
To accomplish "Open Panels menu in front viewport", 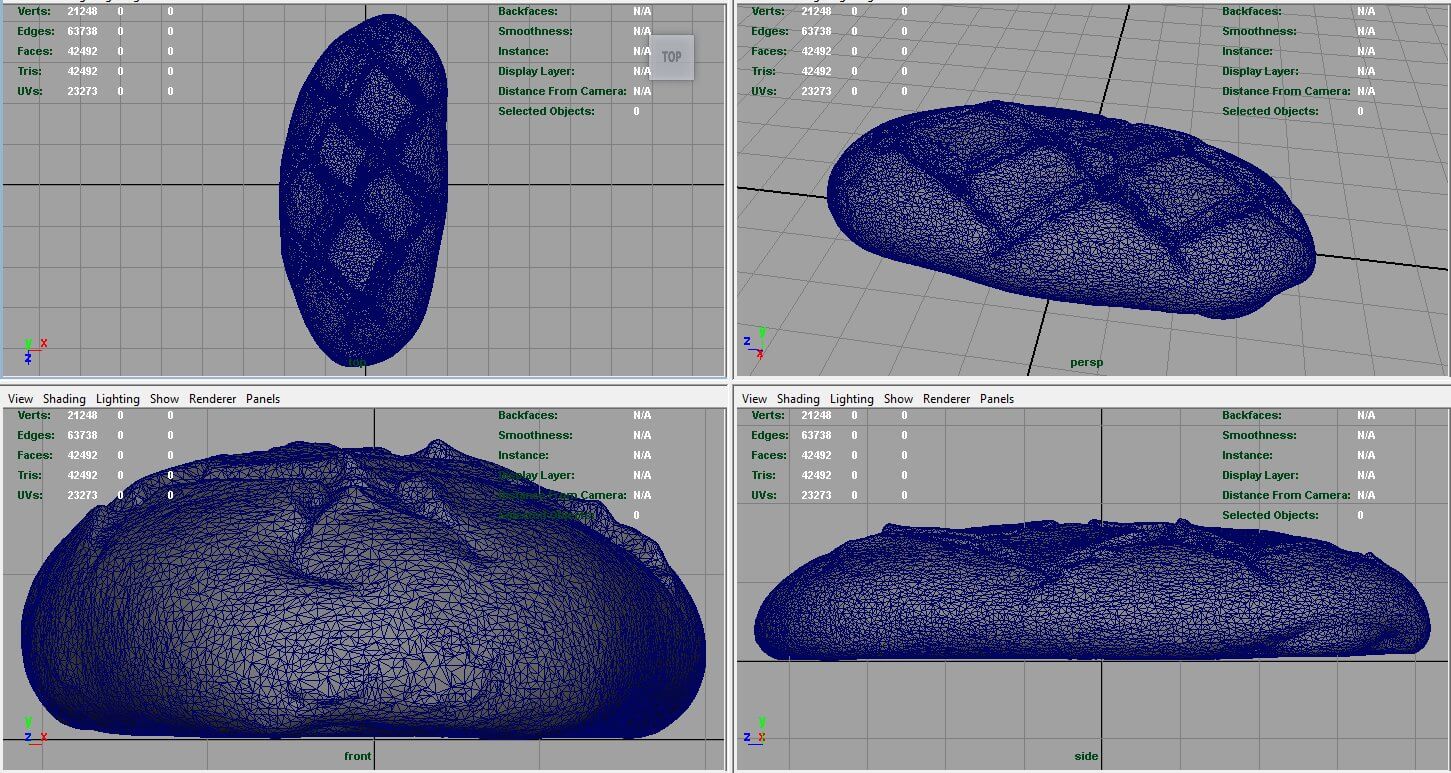I will pos(263,399).
